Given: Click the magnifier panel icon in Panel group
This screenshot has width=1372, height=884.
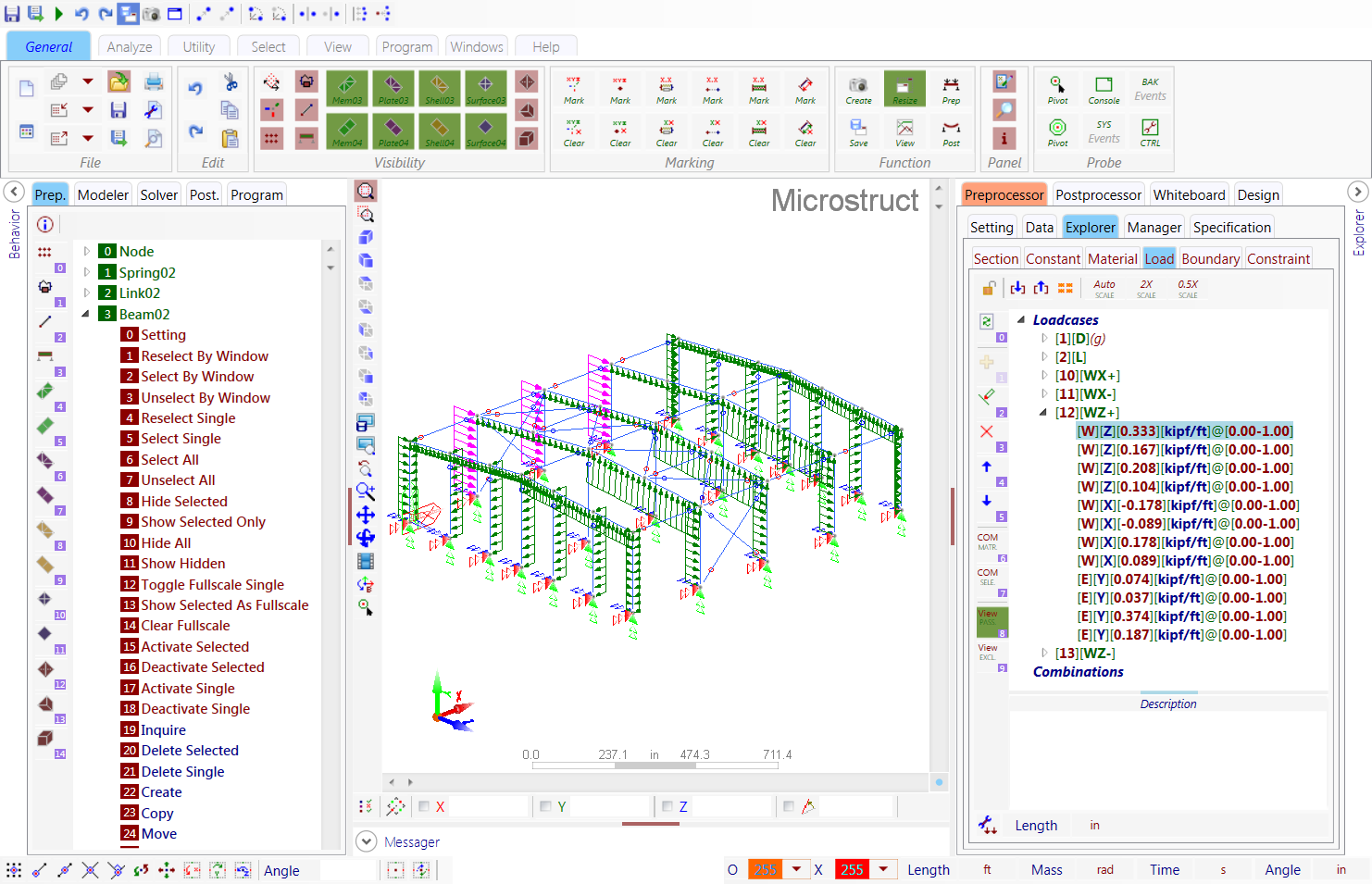Looking at the screenshot, I should [1004, 110].
